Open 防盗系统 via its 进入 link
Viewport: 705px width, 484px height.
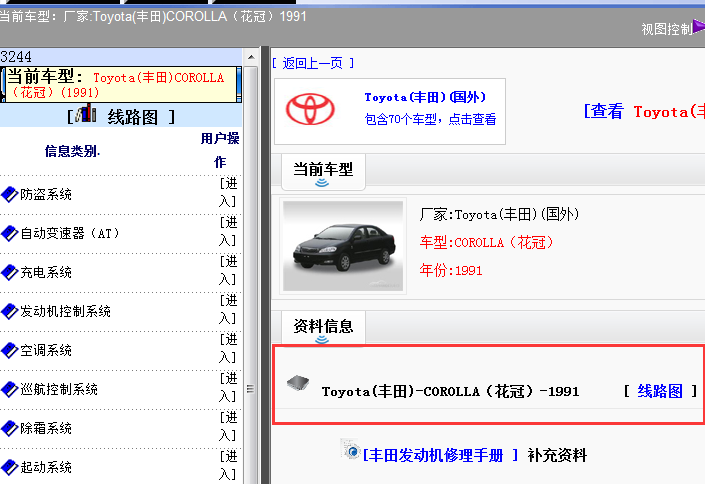pos(228,192)
